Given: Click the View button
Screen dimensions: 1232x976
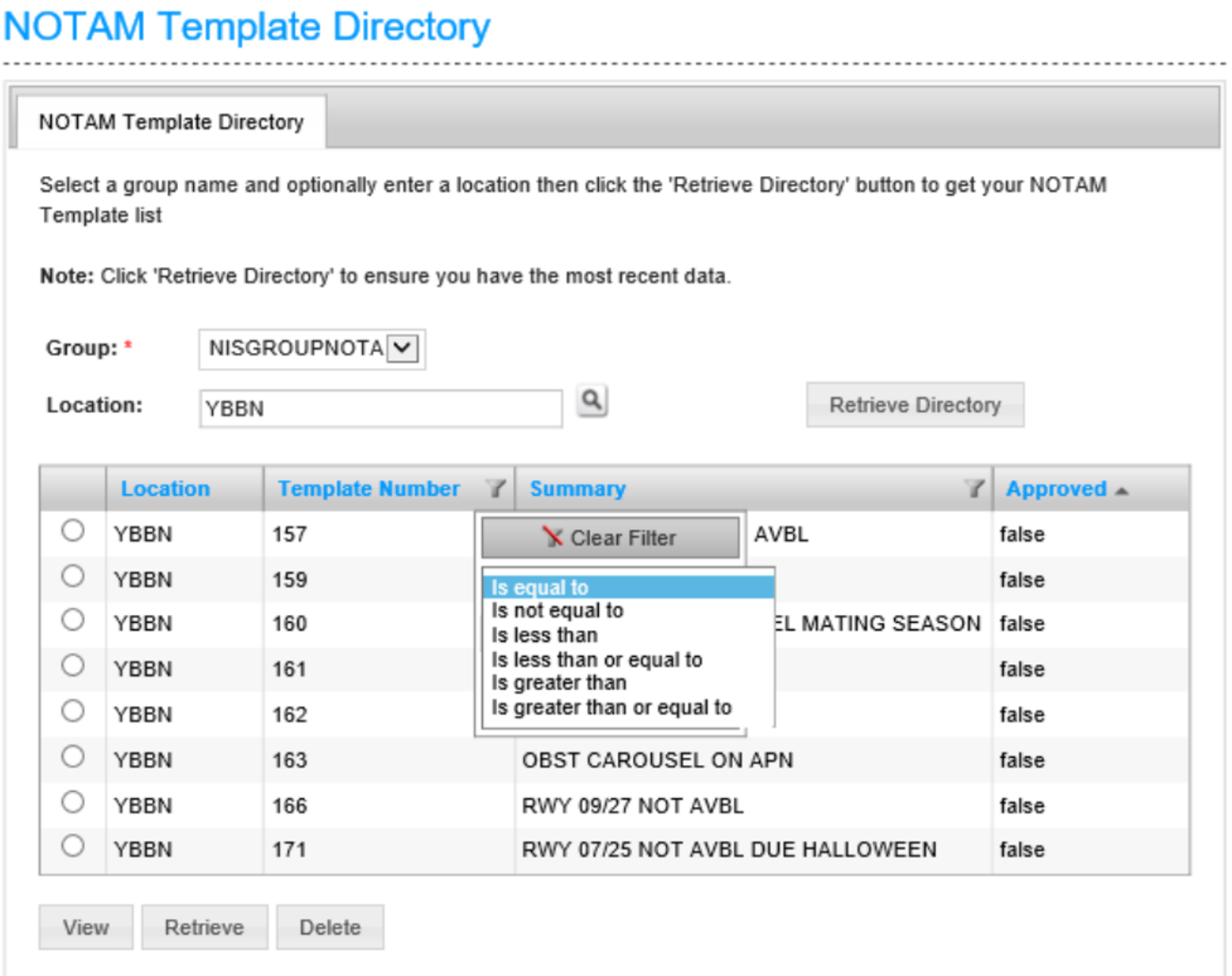Looking at the screenshot, I should tap(86, 928).
